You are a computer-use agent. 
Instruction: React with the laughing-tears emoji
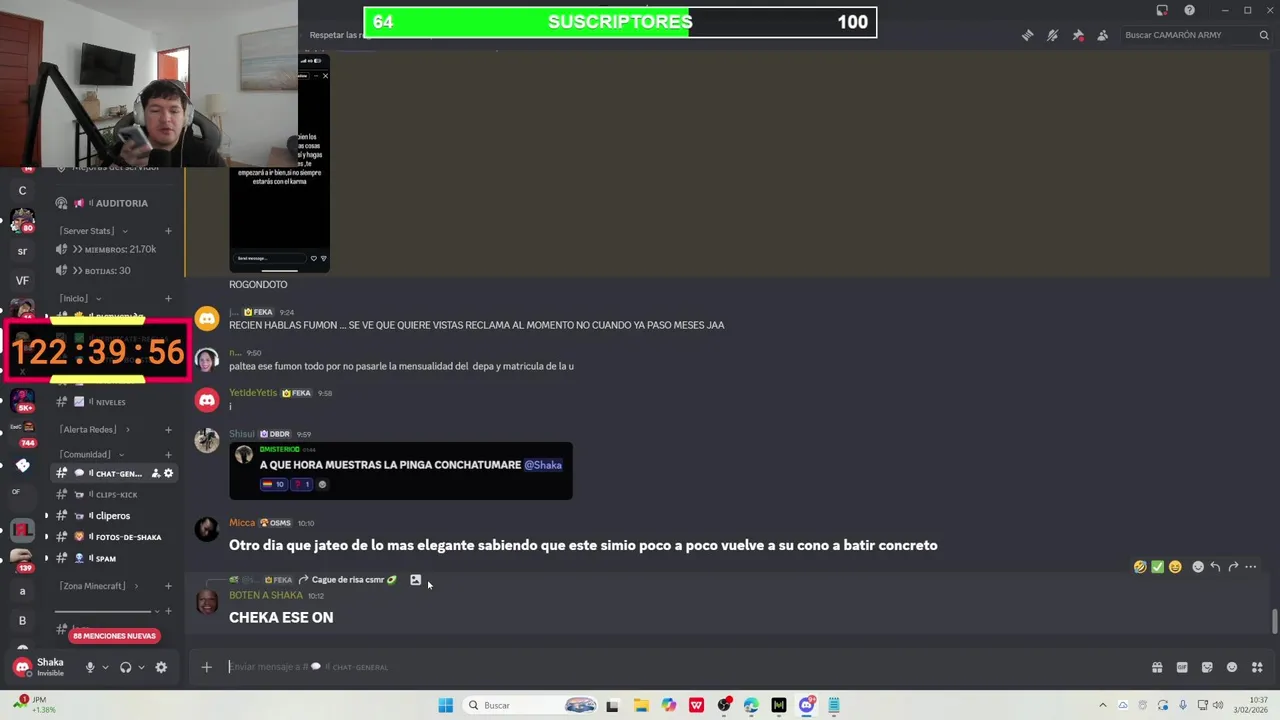click(1140, 567)
